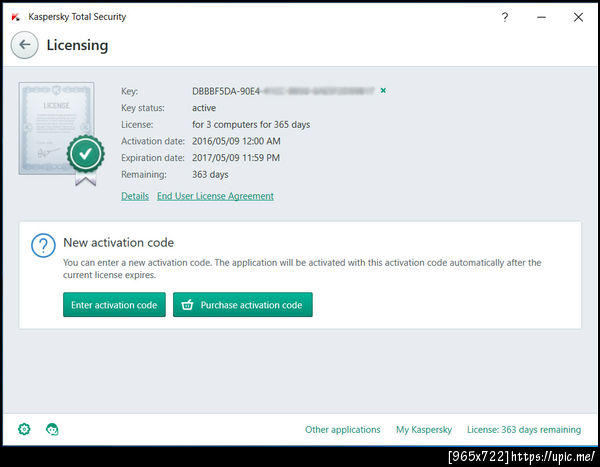Open Other applications link
Viewport: 600px width, 467px height.
tap(342, 429)
